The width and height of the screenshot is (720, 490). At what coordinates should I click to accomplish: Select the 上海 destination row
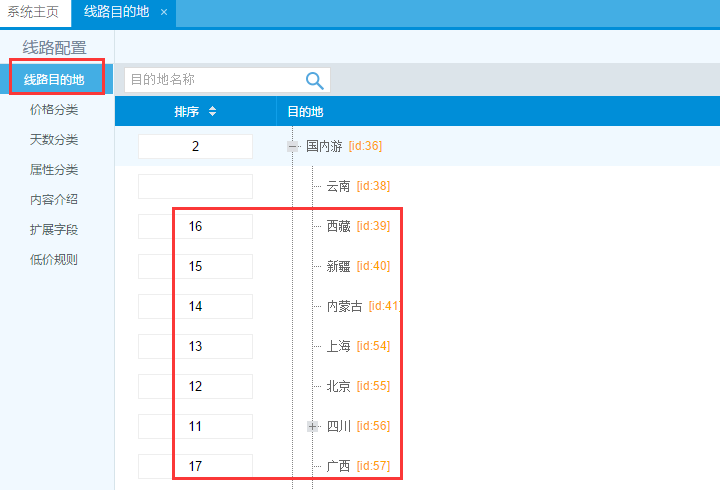[338, 346]
